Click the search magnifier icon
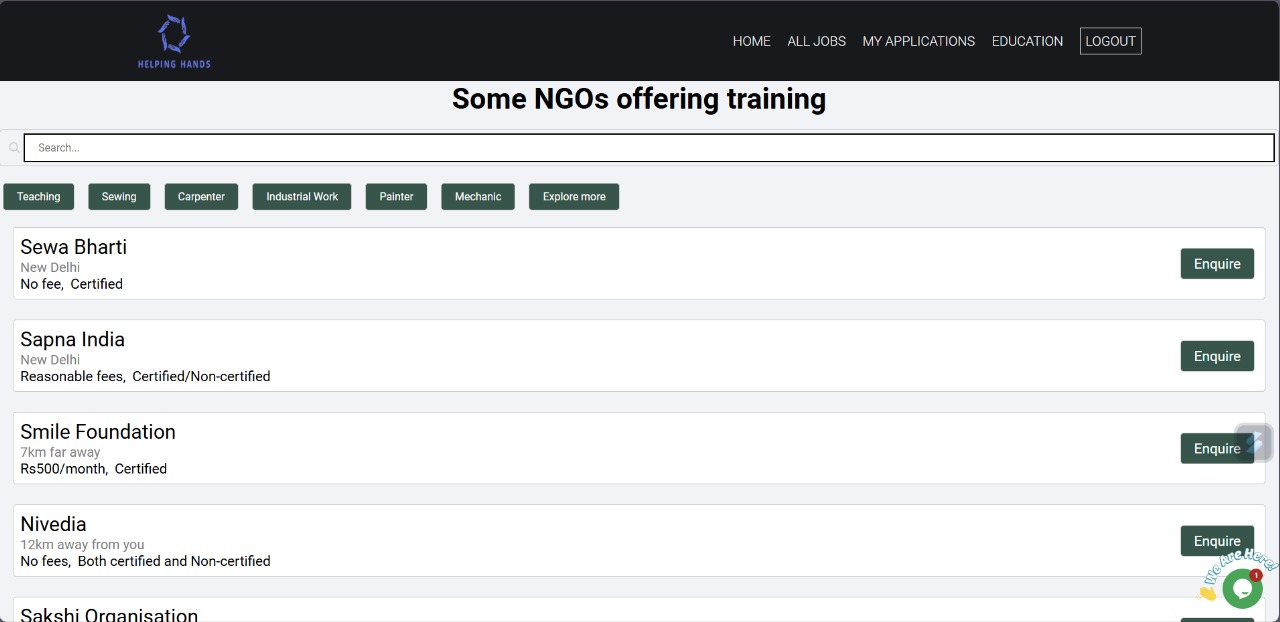 (x=14, y=148)
